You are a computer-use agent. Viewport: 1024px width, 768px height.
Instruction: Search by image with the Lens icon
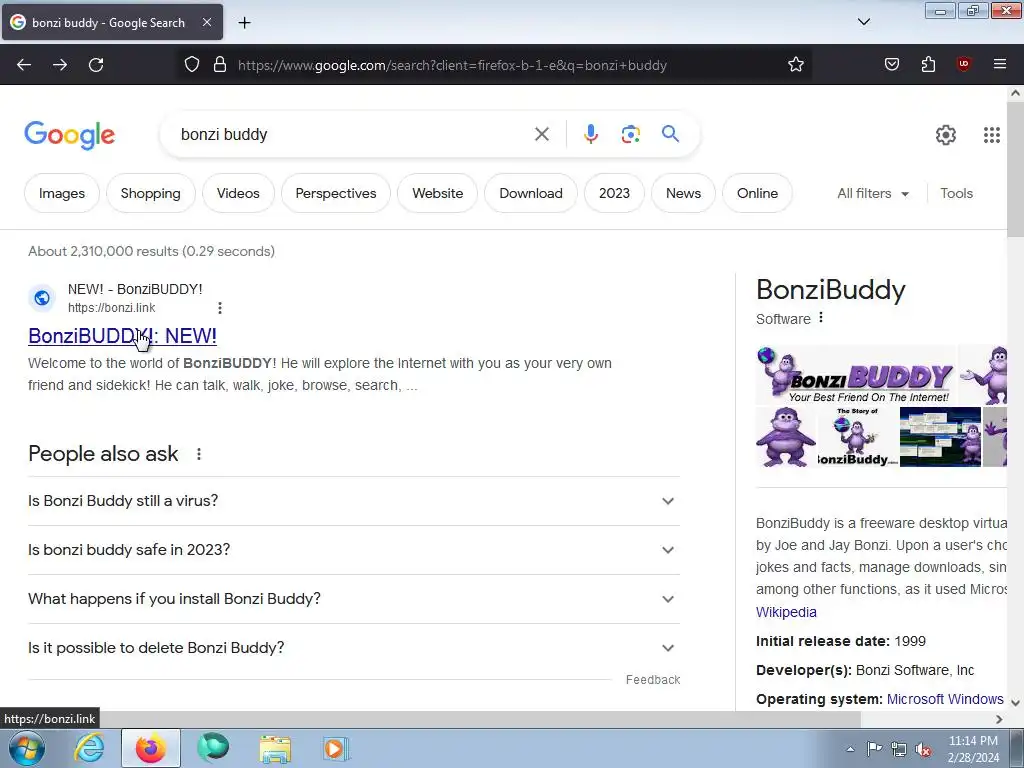pyautogui.click(x=630, y=135)
